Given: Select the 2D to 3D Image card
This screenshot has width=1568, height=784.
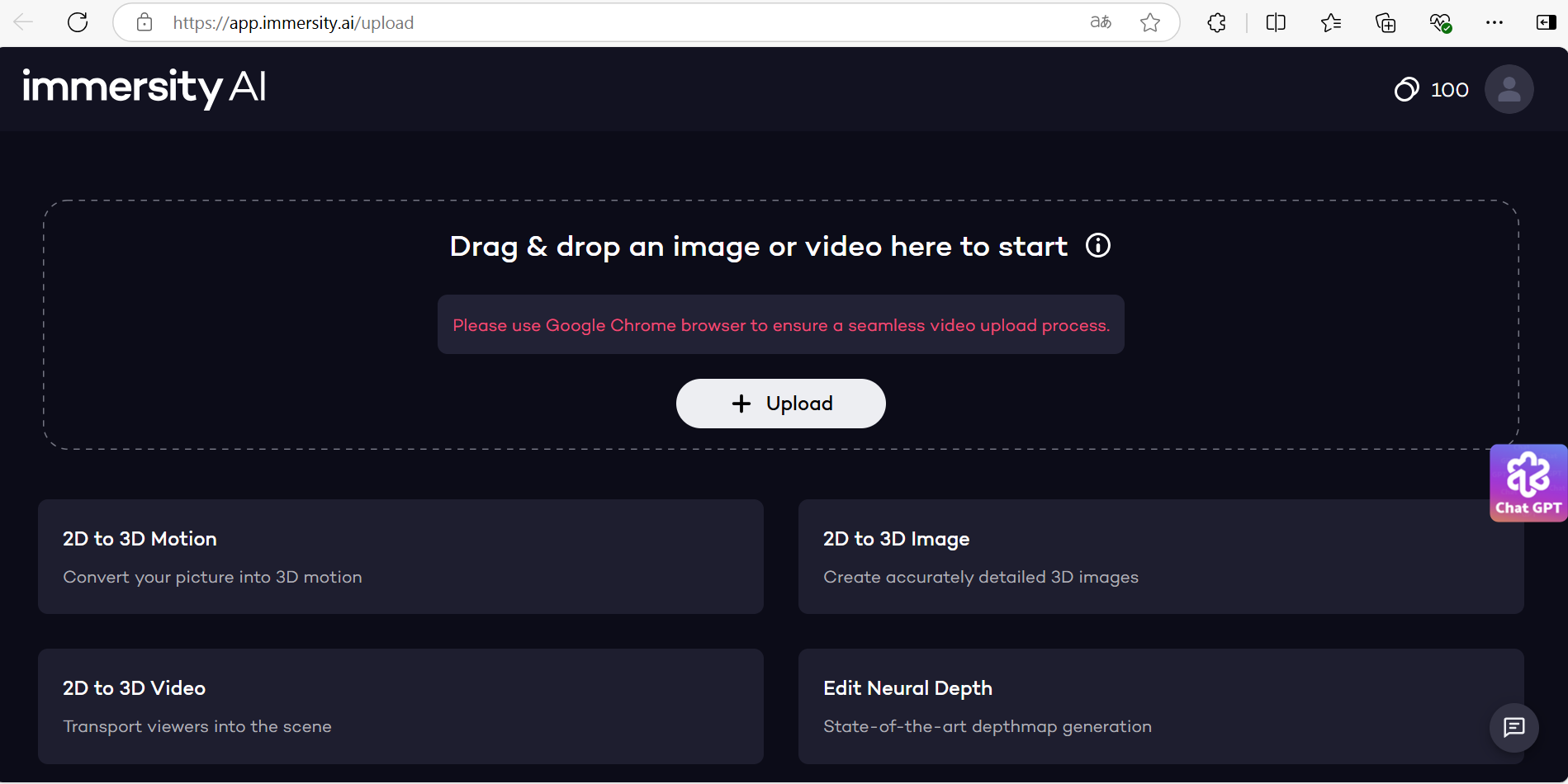Looking at the screenshot, I should point(1161,556).
